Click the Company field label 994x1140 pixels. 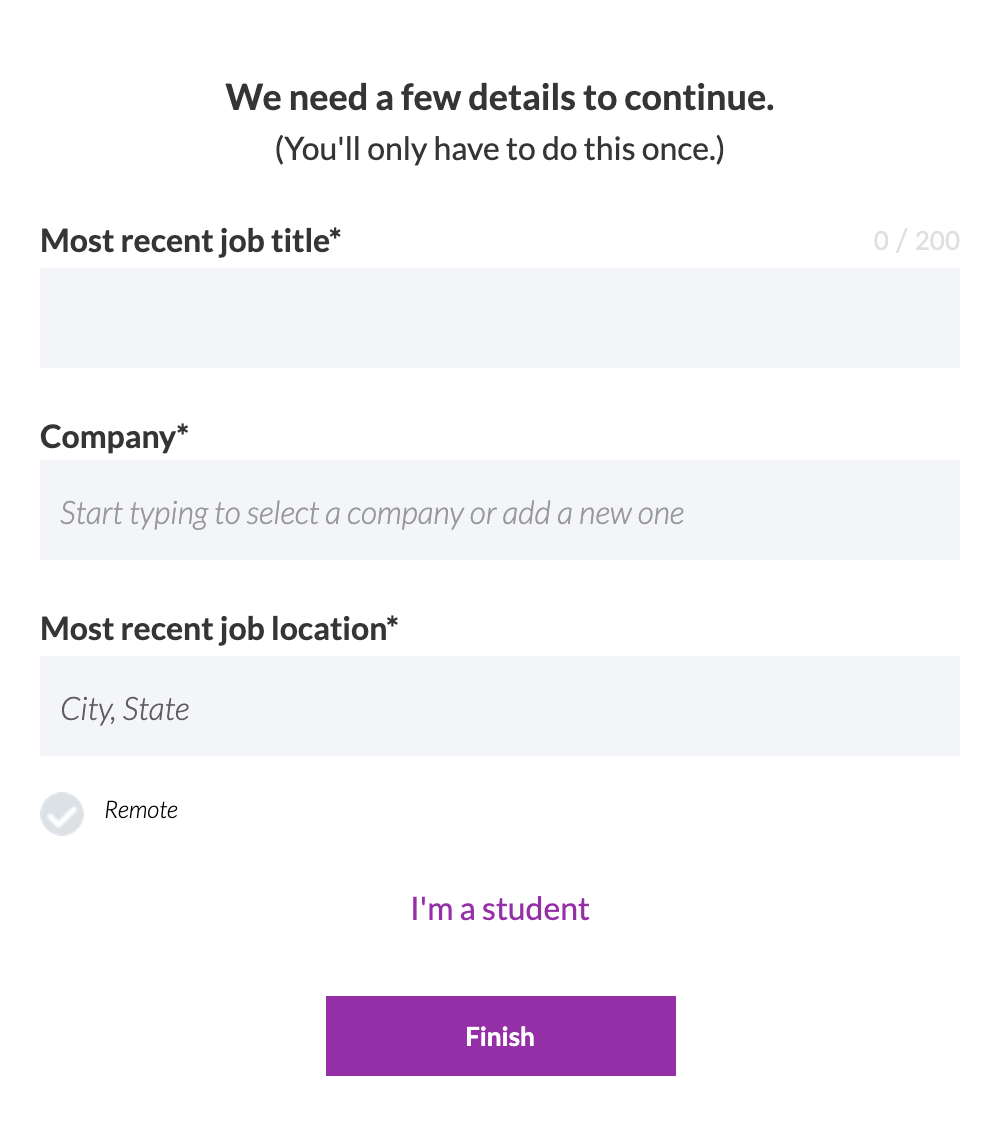click(114, 437)
